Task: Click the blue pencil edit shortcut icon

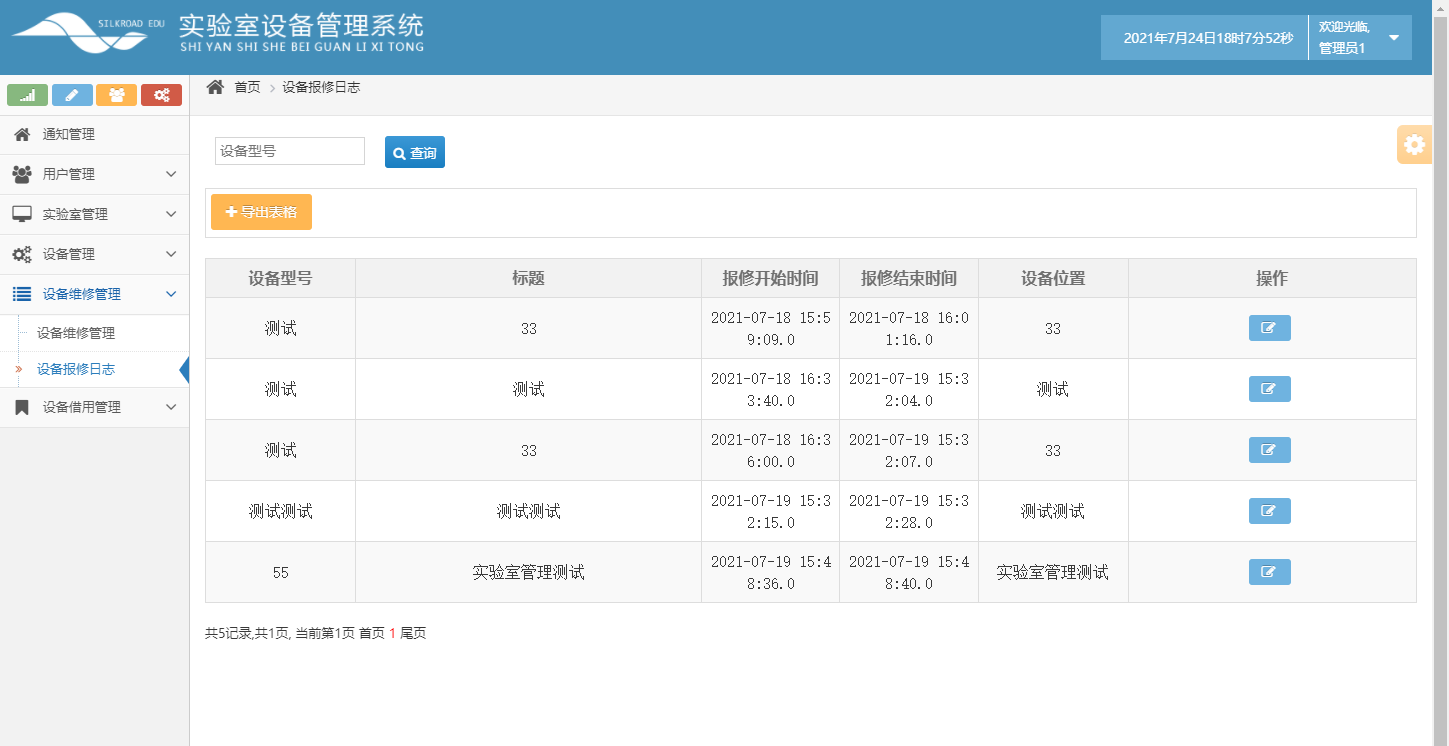Action: coord(71,94)
